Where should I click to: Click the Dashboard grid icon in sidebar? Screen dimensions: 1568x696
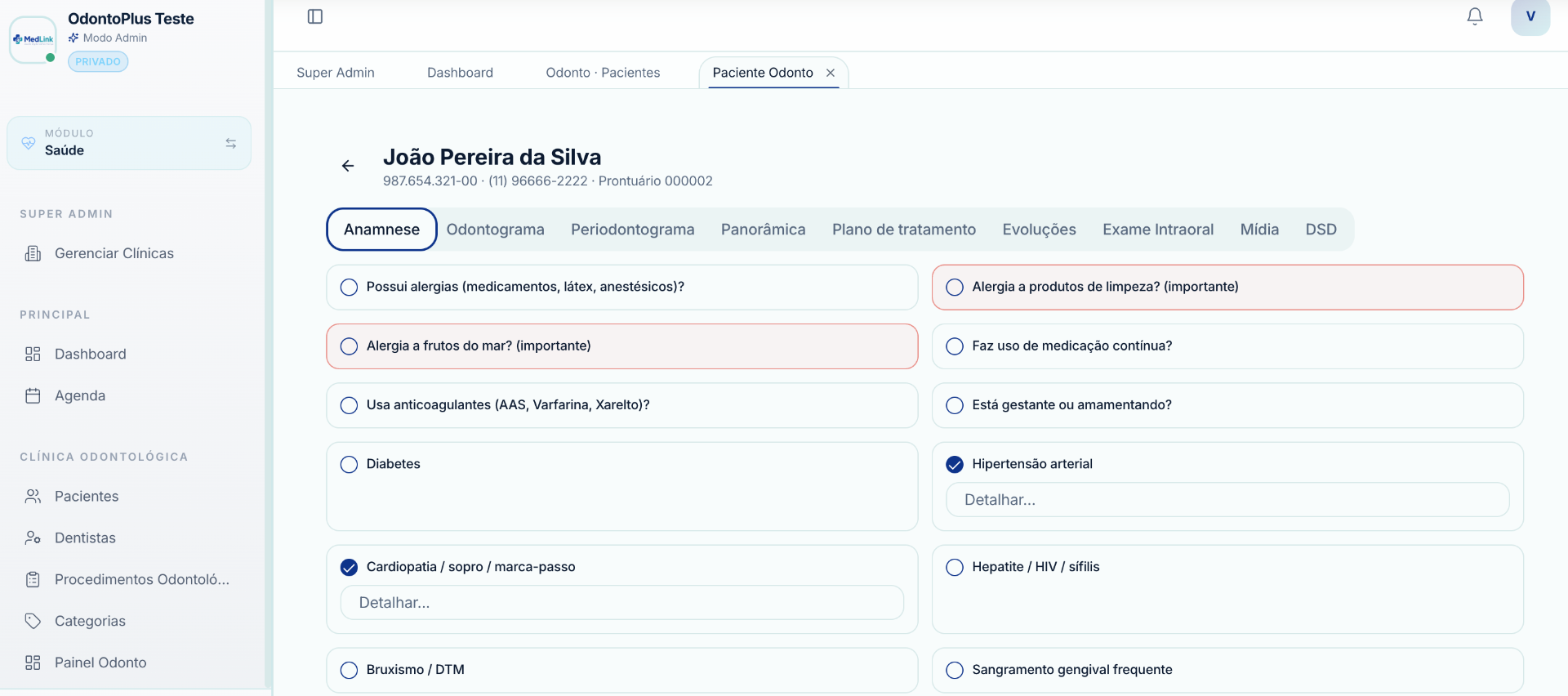point(33,354)
